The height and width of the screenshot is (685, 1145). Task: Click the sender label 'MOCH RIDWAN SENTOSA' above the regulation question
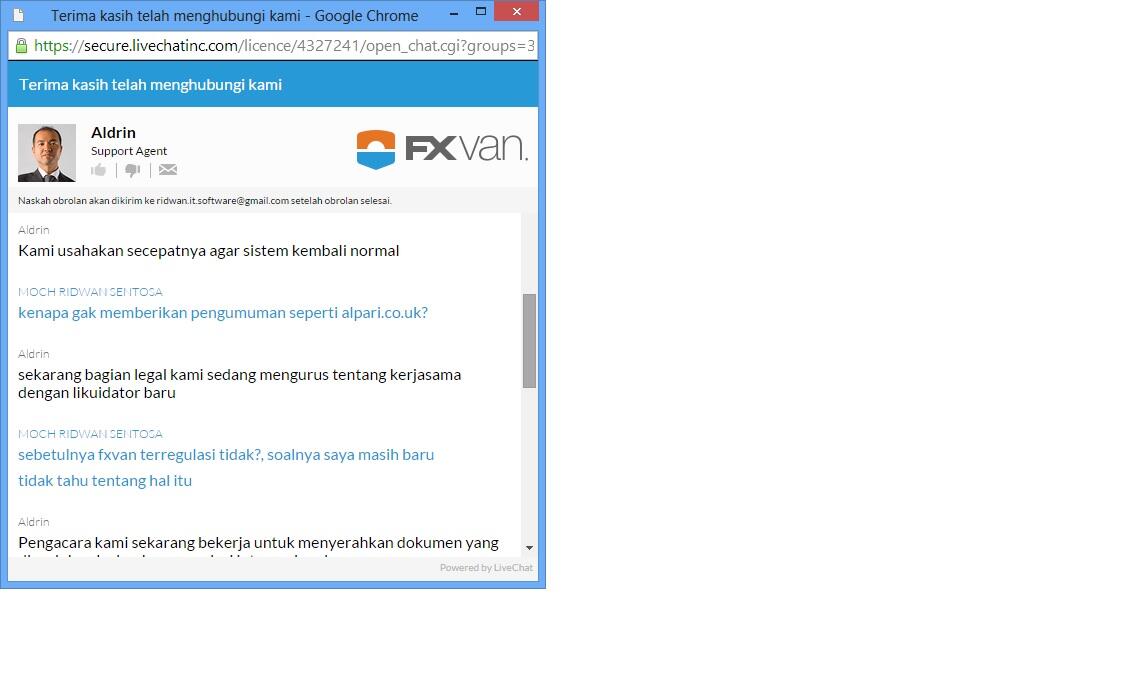(91, 434)
